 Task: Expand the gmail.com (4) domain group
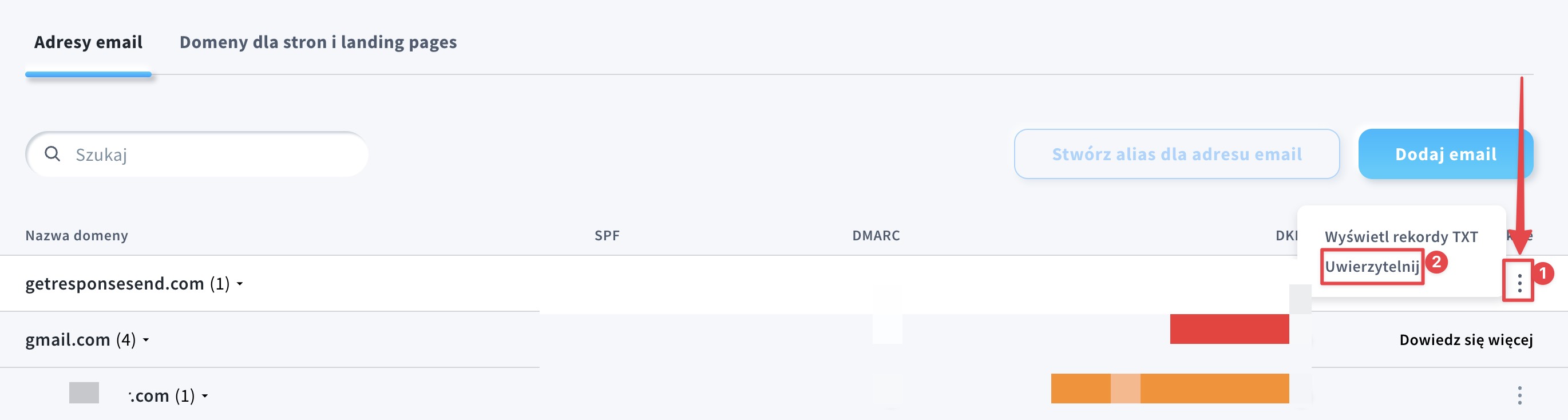(146, 340)
